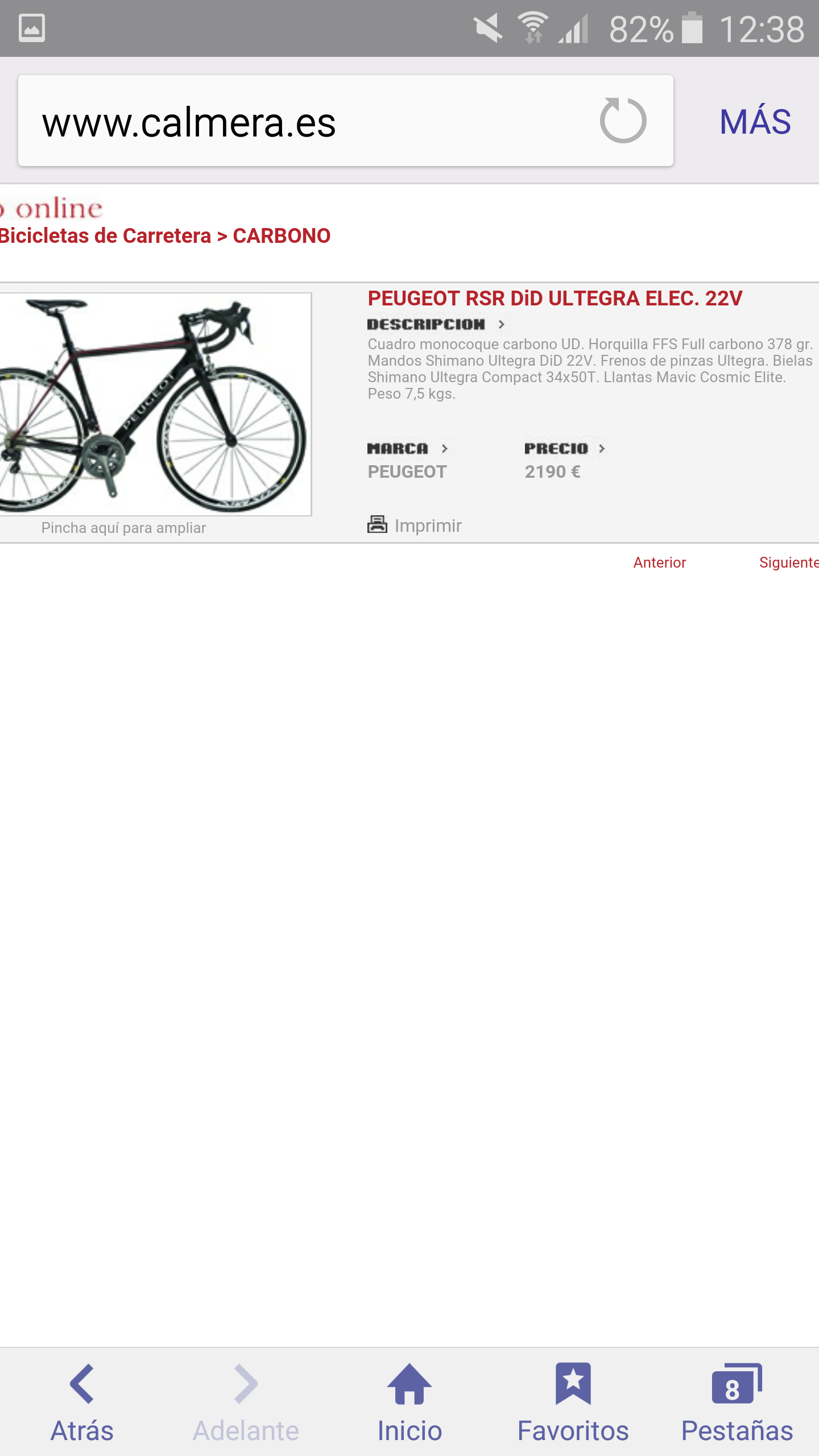
Task: Tap the Wi-Fi signal icon
Action: tap(533, 28)
